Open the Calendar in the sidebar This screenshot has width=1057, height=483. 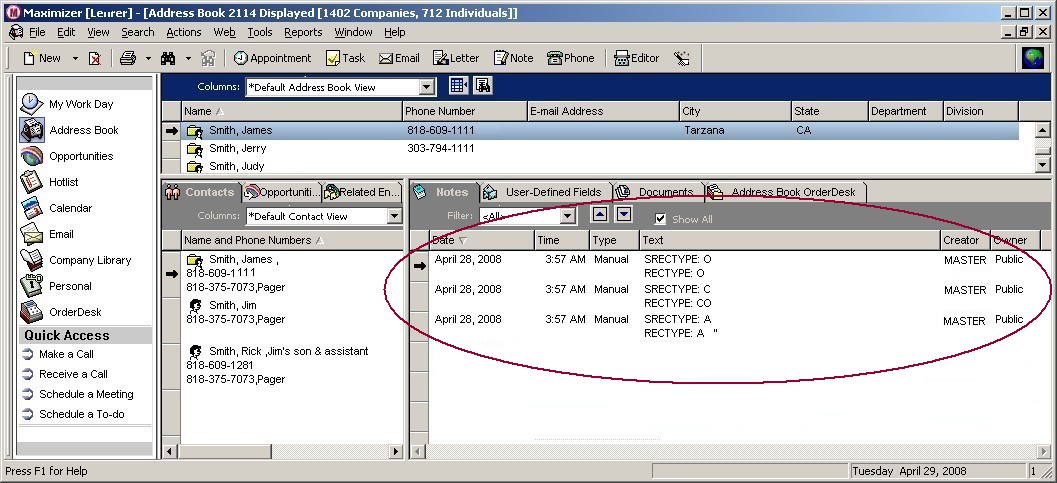click(56, 208)
